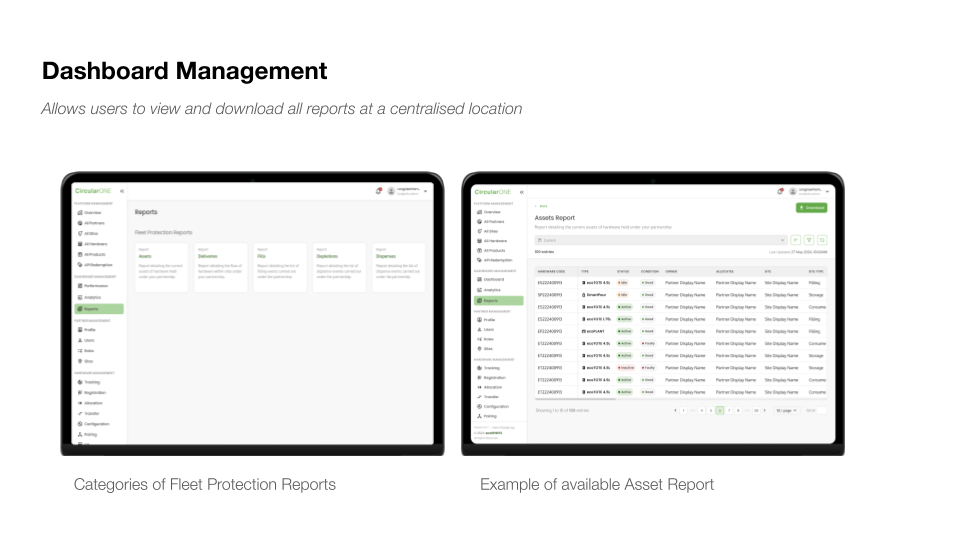Click the Go to page input field

pyautogui.click(x=821, y=410)
